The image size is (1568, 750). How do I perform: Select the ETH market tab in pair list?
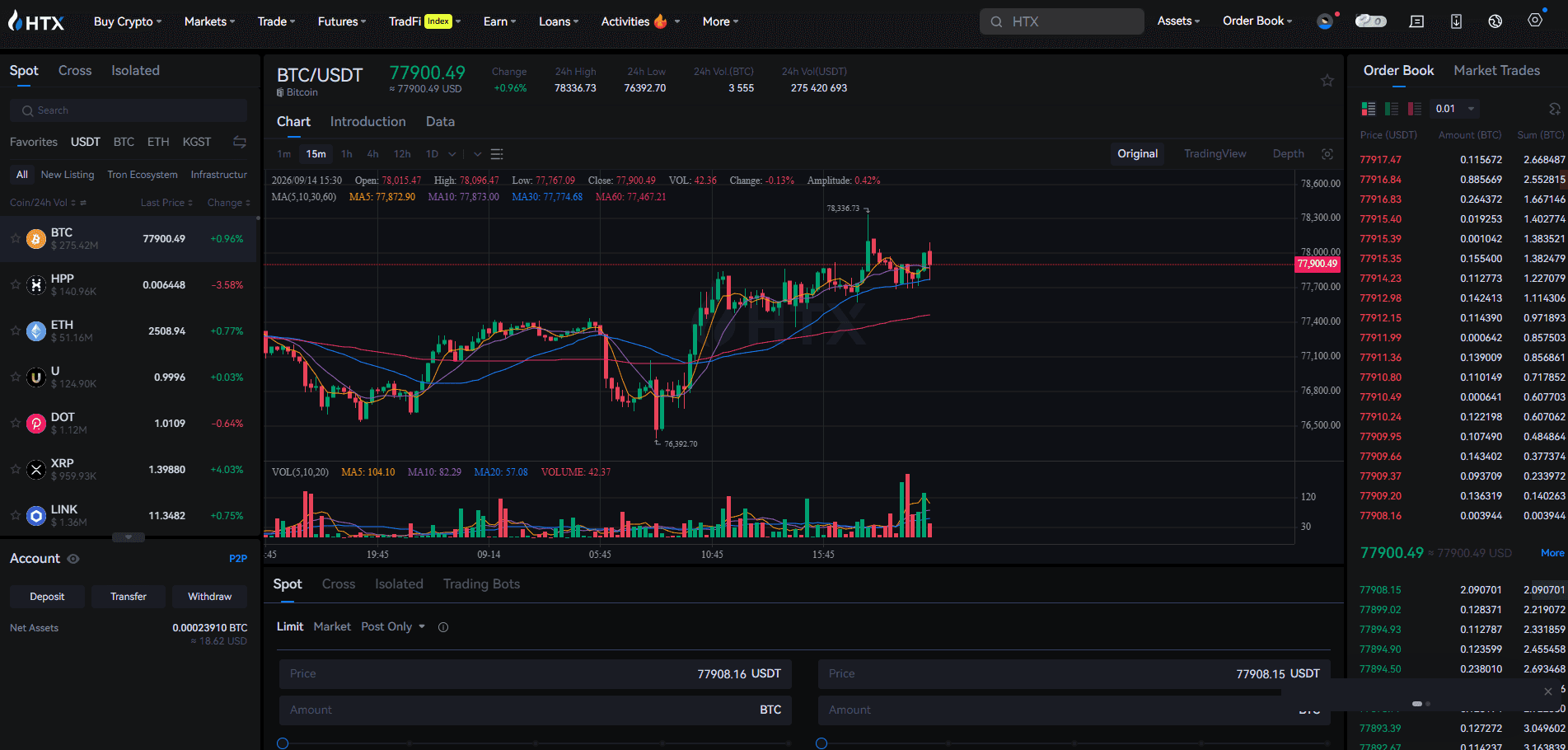158,142
